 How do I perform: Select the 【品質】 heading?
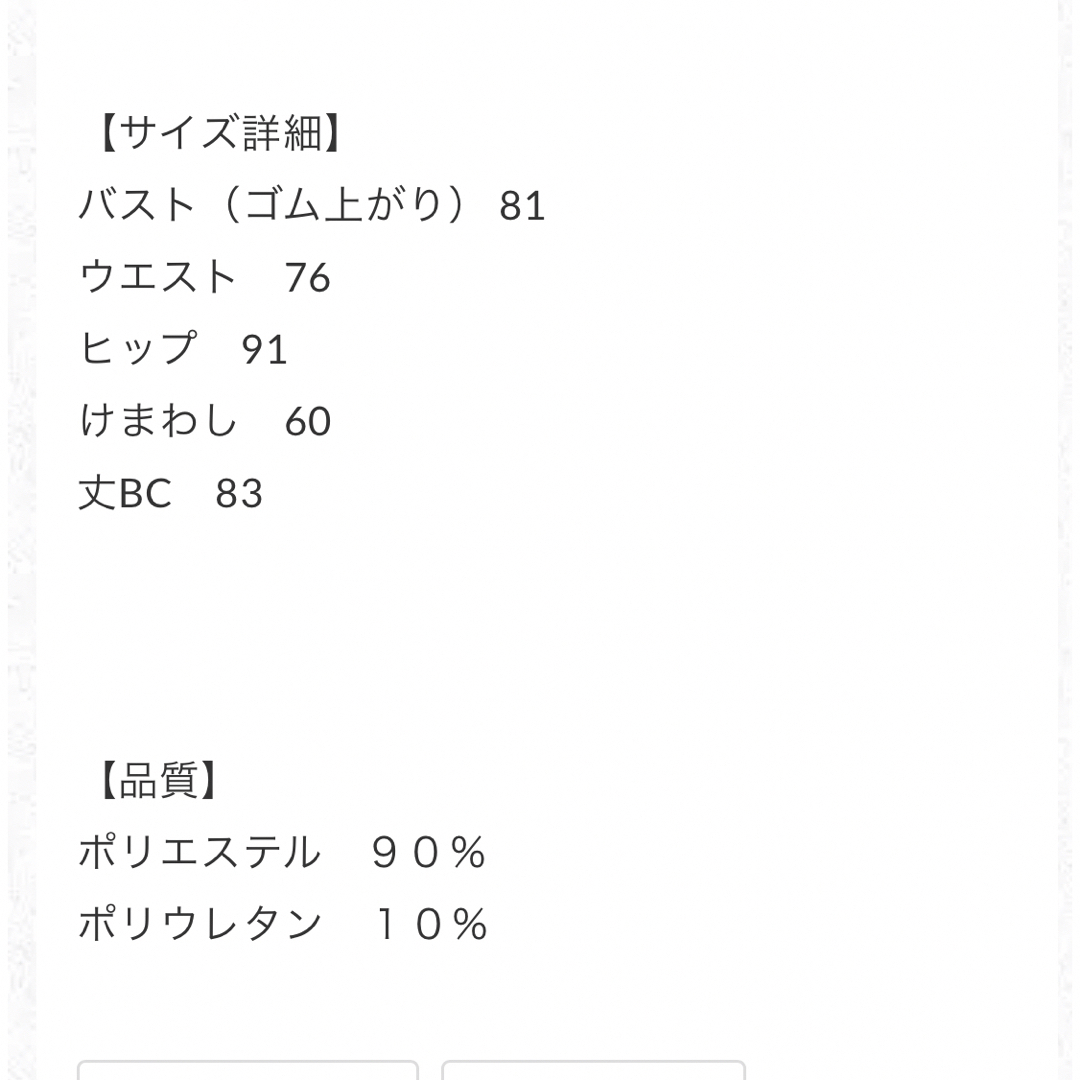(x=158, y=780)
